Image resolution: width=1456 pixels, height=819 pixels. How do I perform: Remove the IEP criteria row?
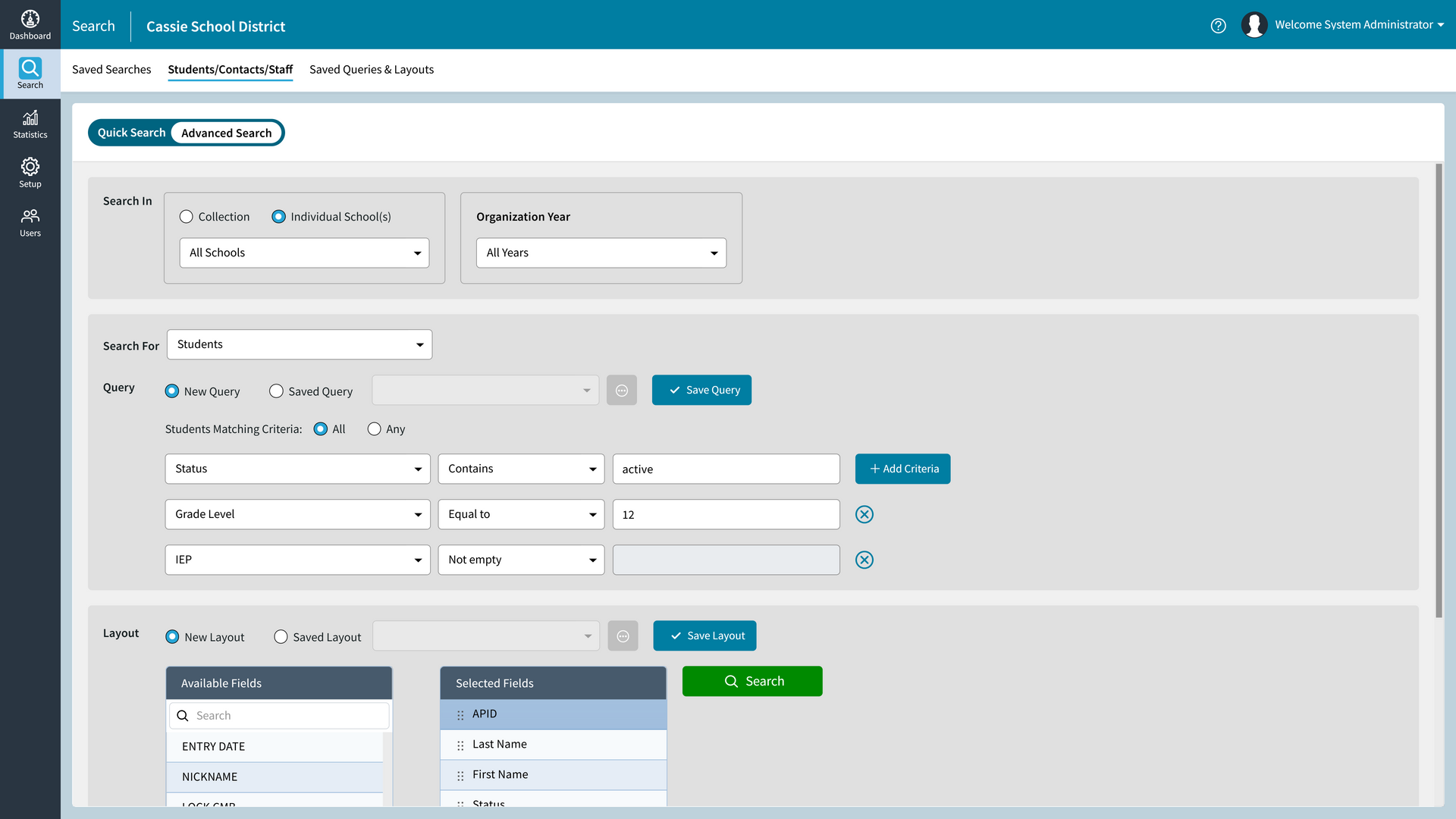(864, 560)
